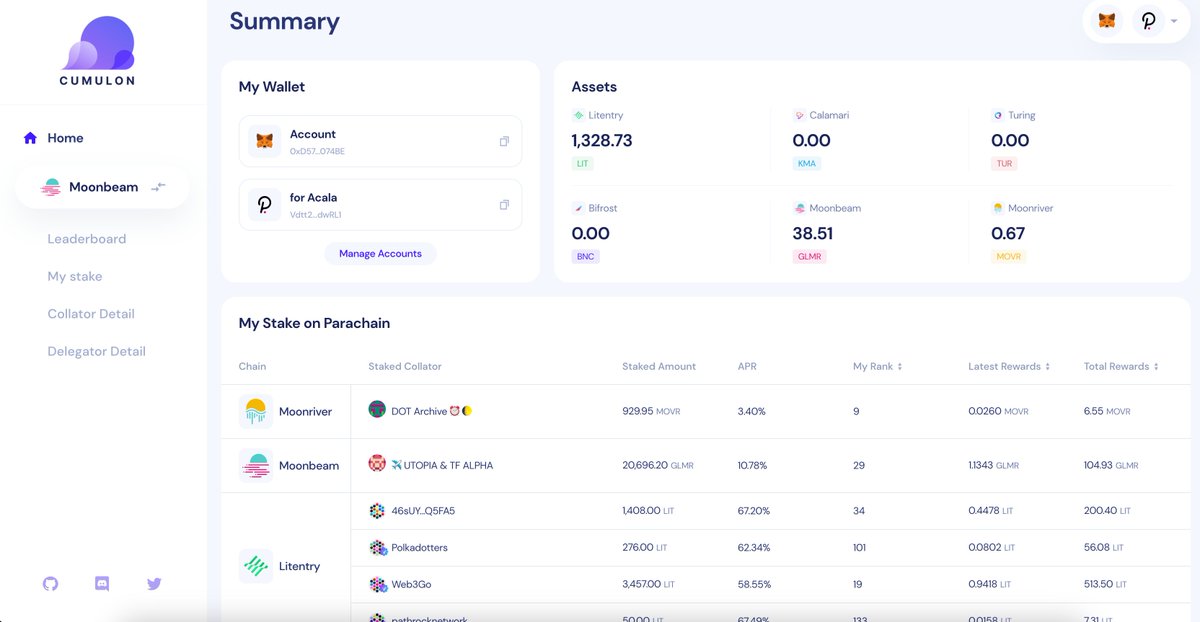Click the Moonriver chain icon in the stake table

(255, 410)
